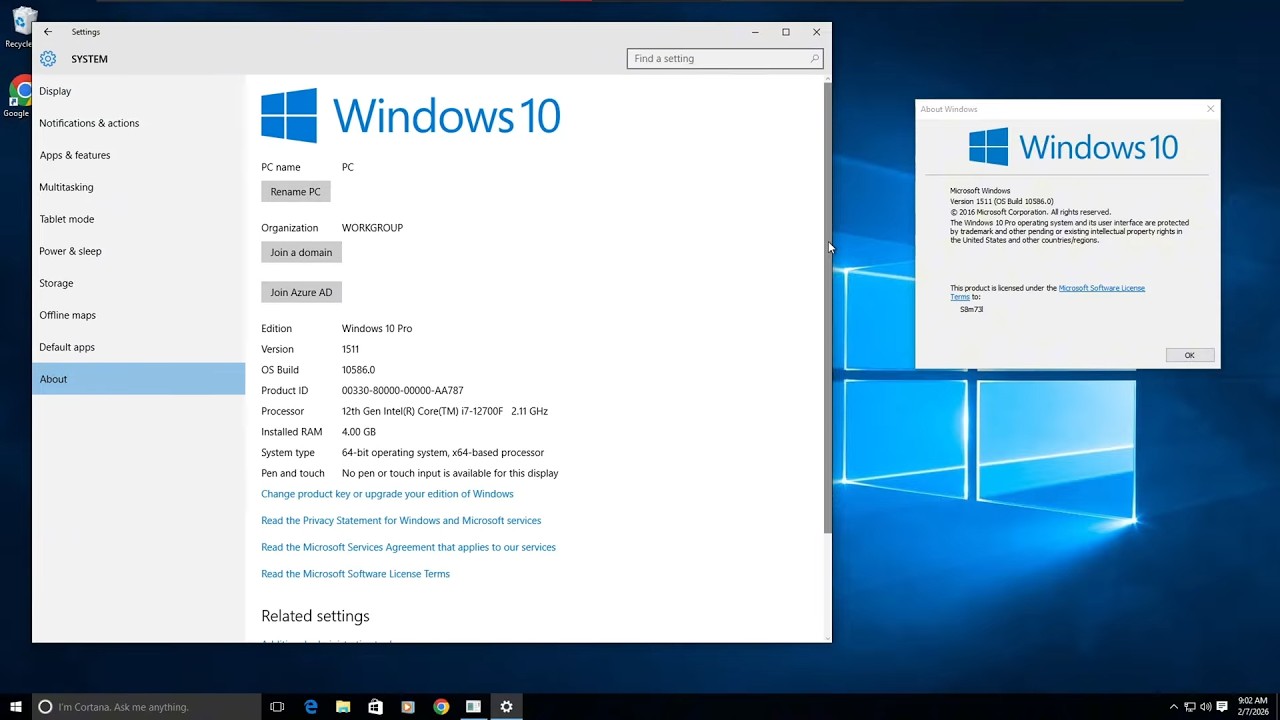Launch Google Chrome from the taskbar
The height and width of the screenshot is (720, 1280).
pos(441,707)
